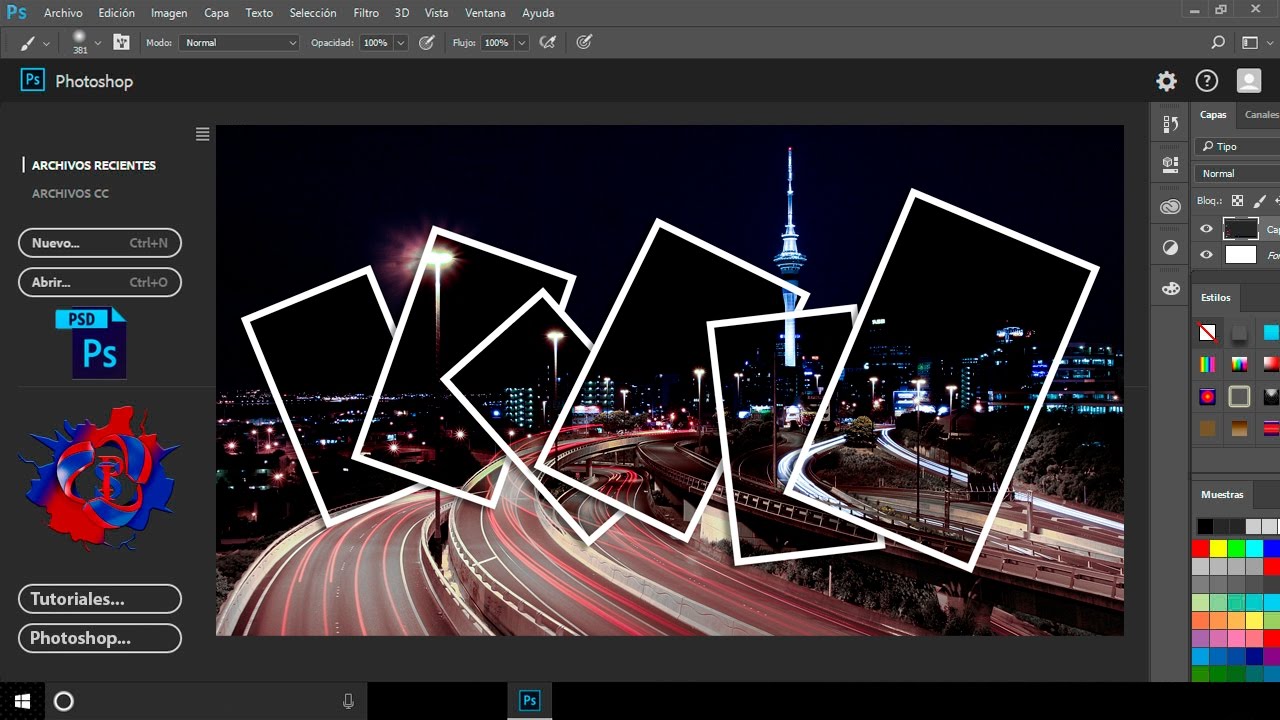Expand the Opacidad slider arrow
The height and width of the screenshot is (720, 1280).
pos(401,43)
